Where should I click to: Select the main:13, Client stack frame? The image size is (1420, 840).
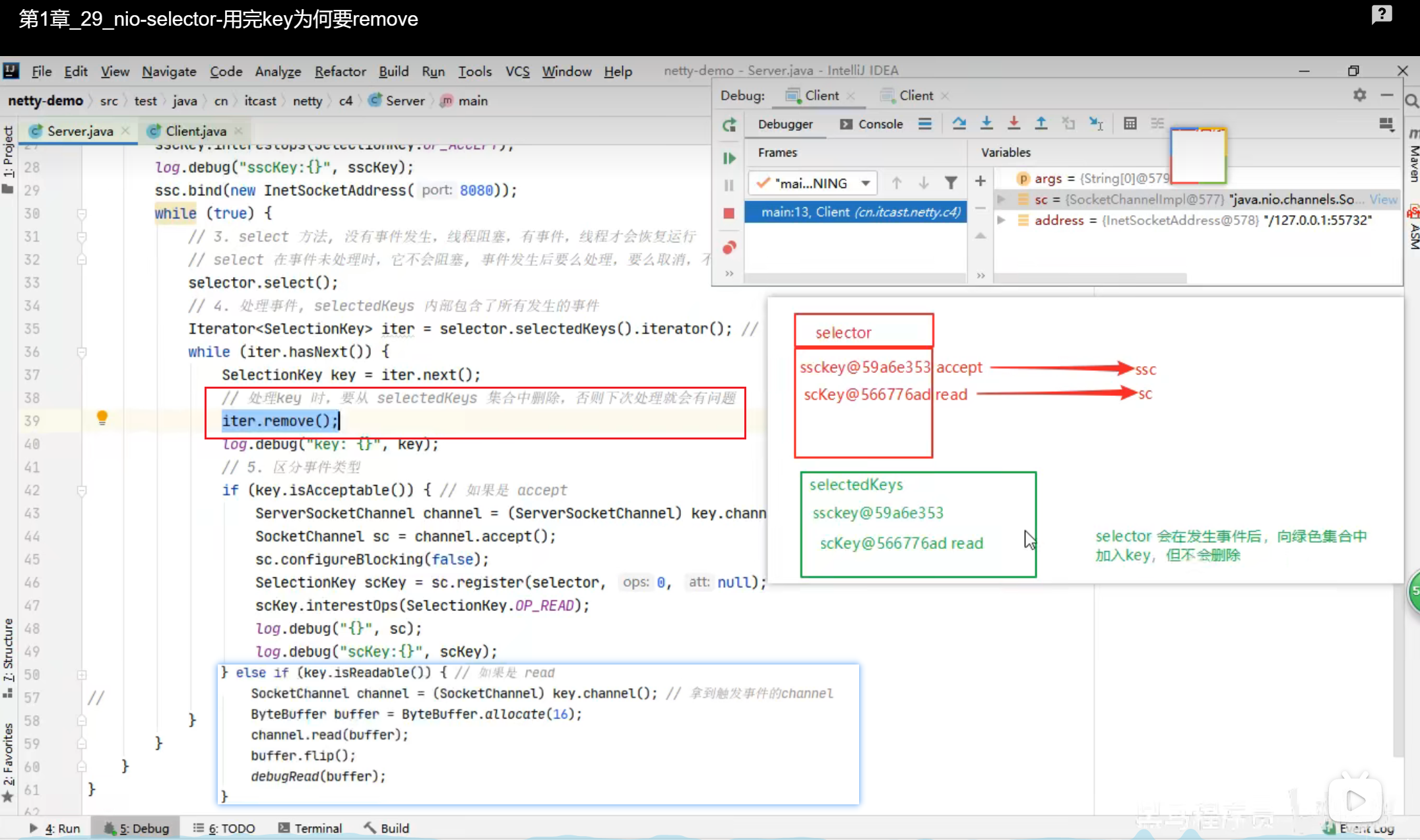(x=856, y=212)
